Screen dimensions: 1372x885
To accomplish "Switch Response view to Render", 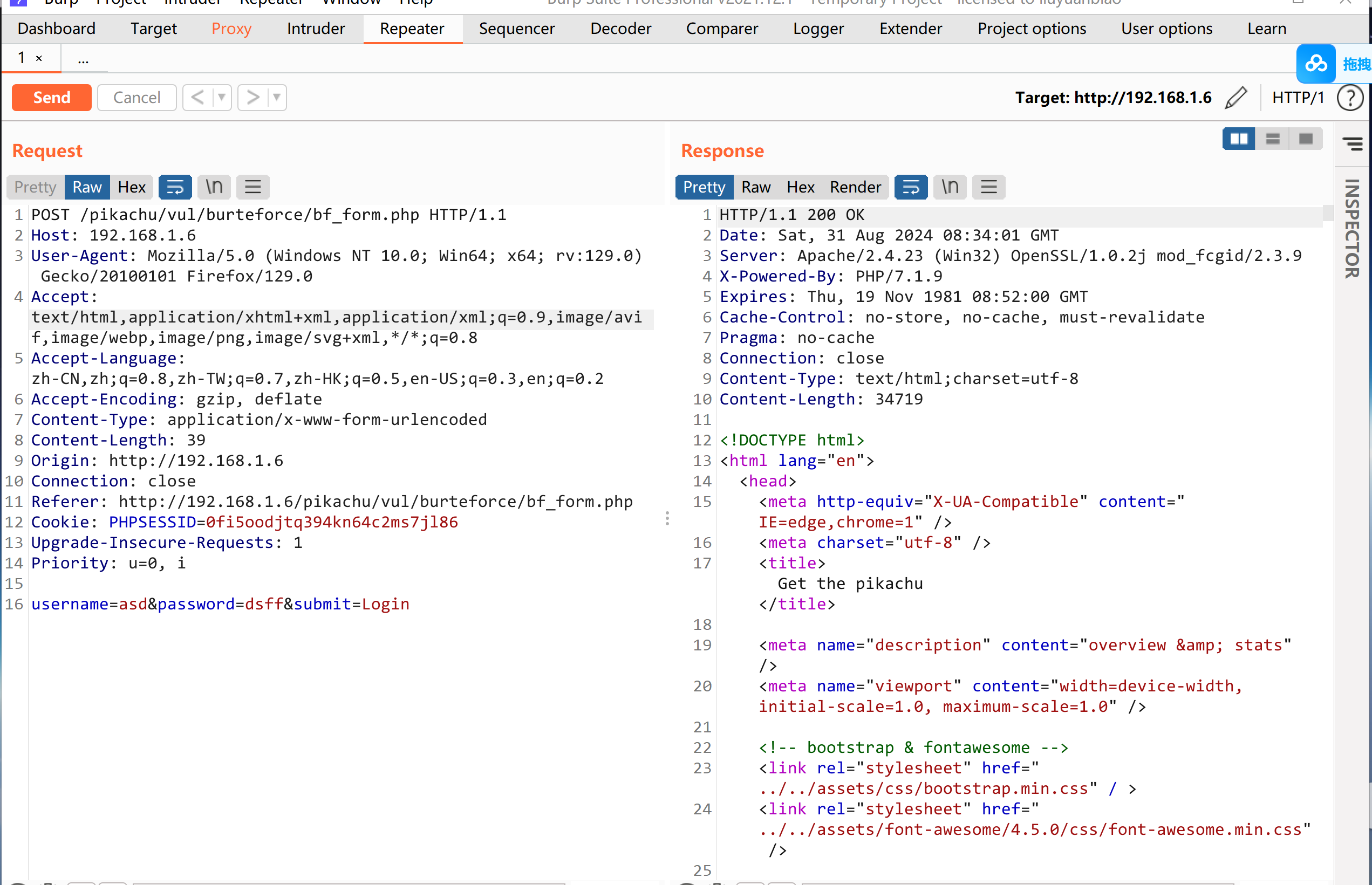I will tap(855, 187).
